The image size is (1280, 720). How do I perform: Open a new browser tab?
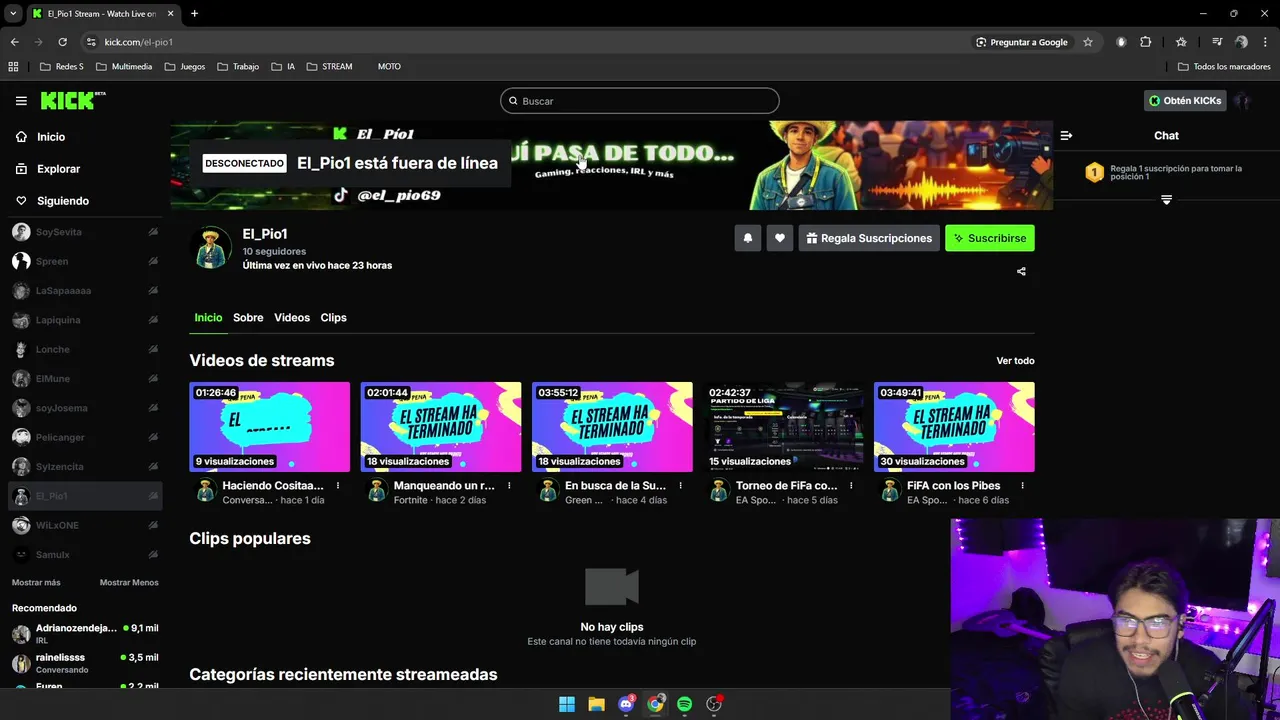(194, 13)
